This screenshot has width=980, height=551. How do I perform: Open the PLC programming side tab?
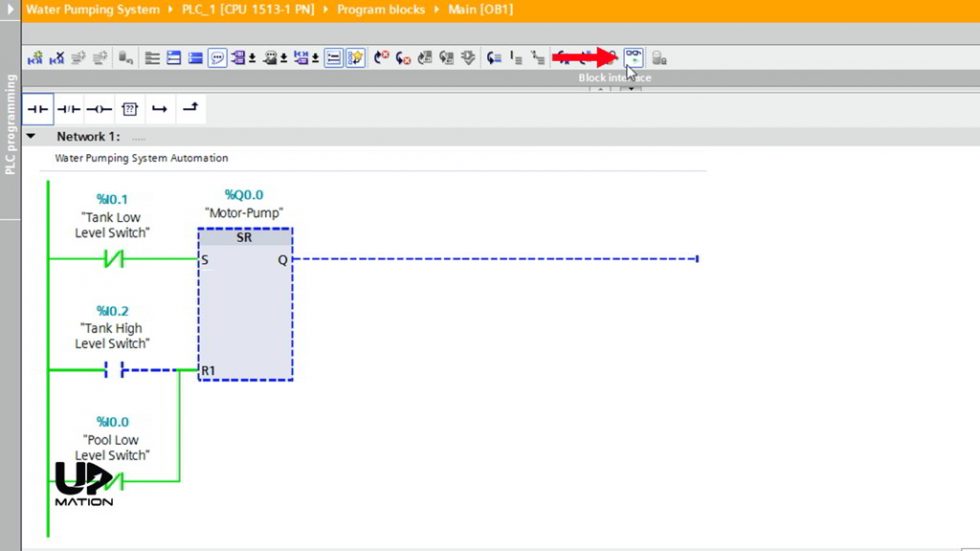point(10,125)
